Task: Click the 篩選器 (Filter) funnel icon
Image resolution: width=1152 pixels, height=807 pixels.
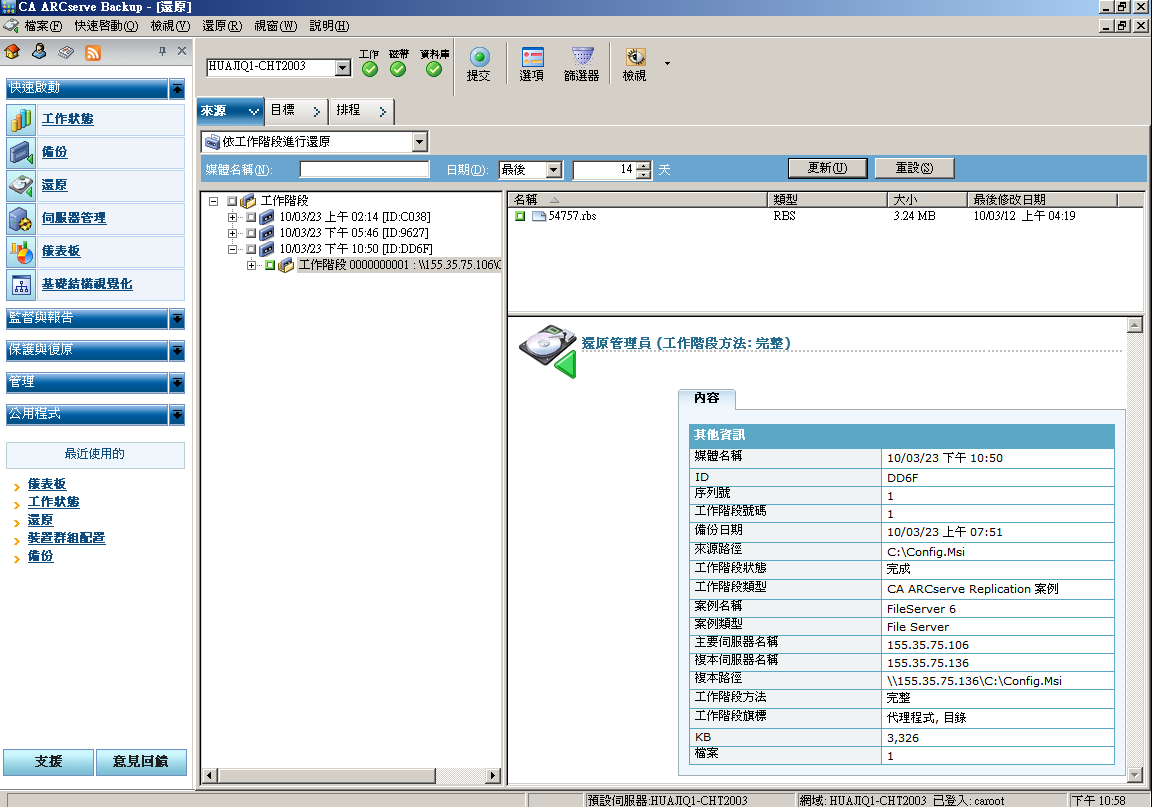Action: (582, 58)
